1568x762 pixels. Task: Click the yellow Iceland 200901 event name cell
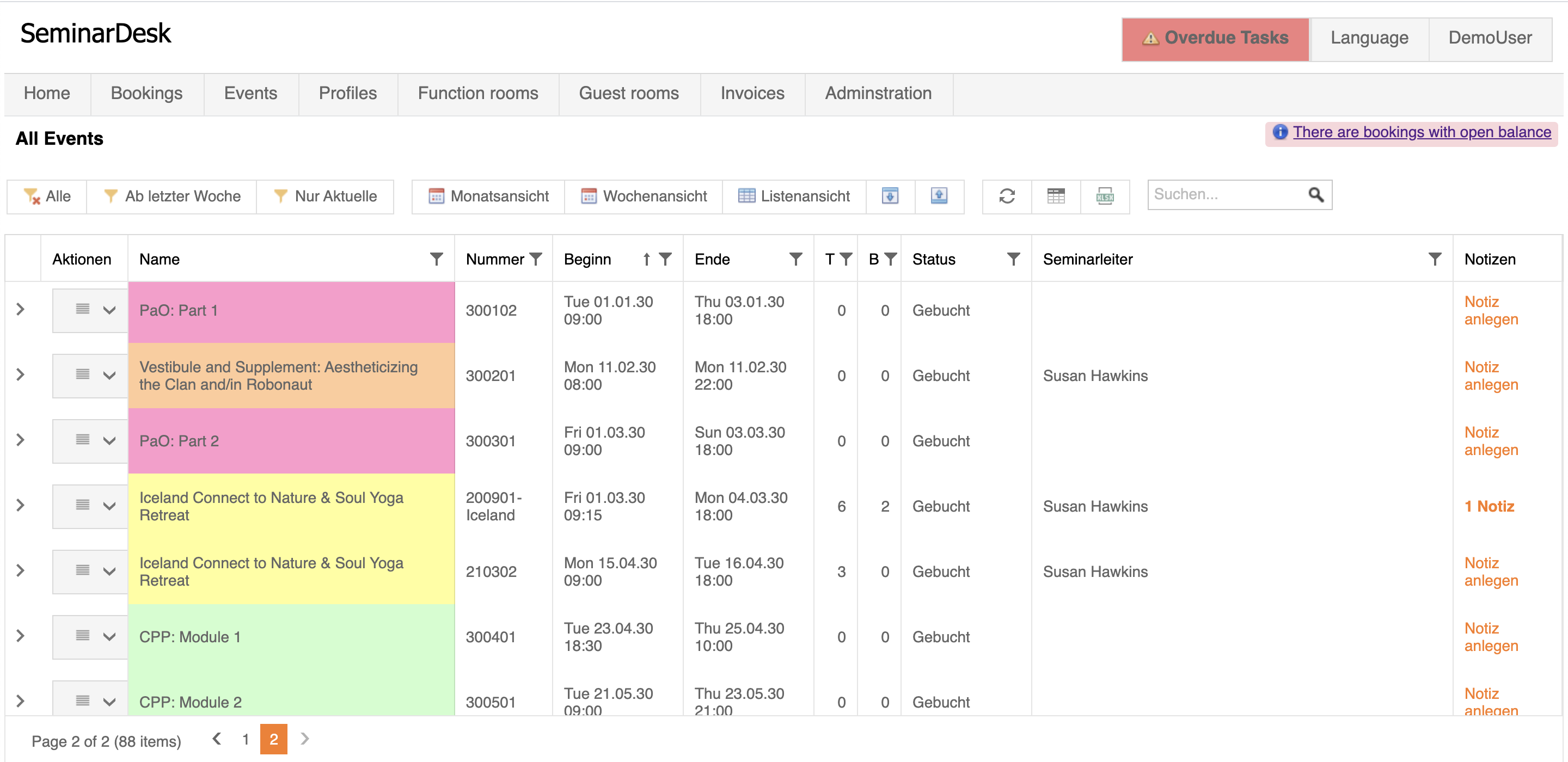click(290, 506)
